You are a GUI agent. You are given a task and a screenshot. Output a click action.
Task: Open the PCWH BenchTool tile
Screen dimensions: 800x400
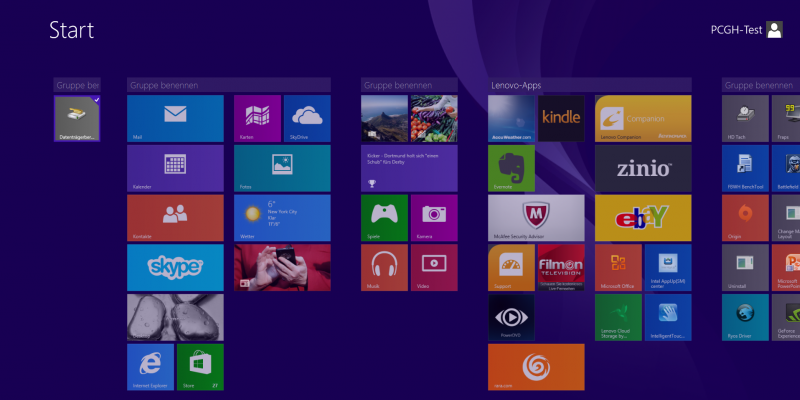coord(745,168)
